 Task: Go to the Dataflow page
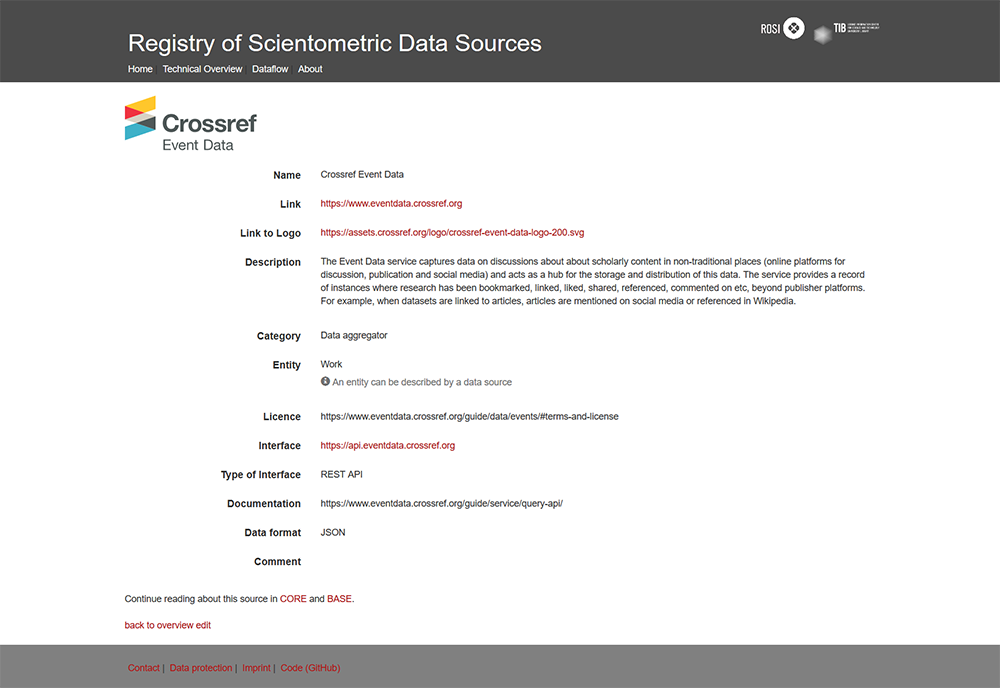tap(270, 69)
